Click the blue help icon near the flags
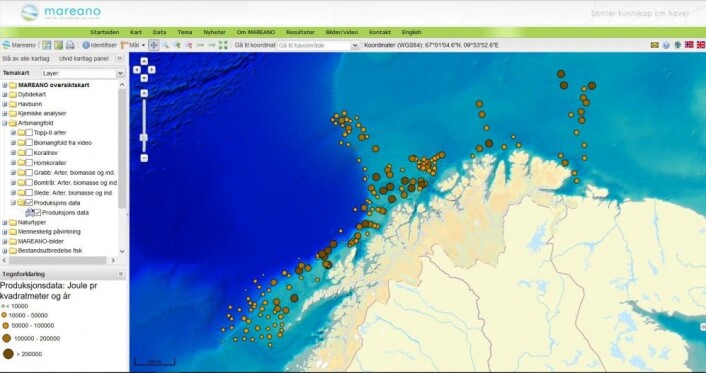706x373 pixels. click(666, 45)
